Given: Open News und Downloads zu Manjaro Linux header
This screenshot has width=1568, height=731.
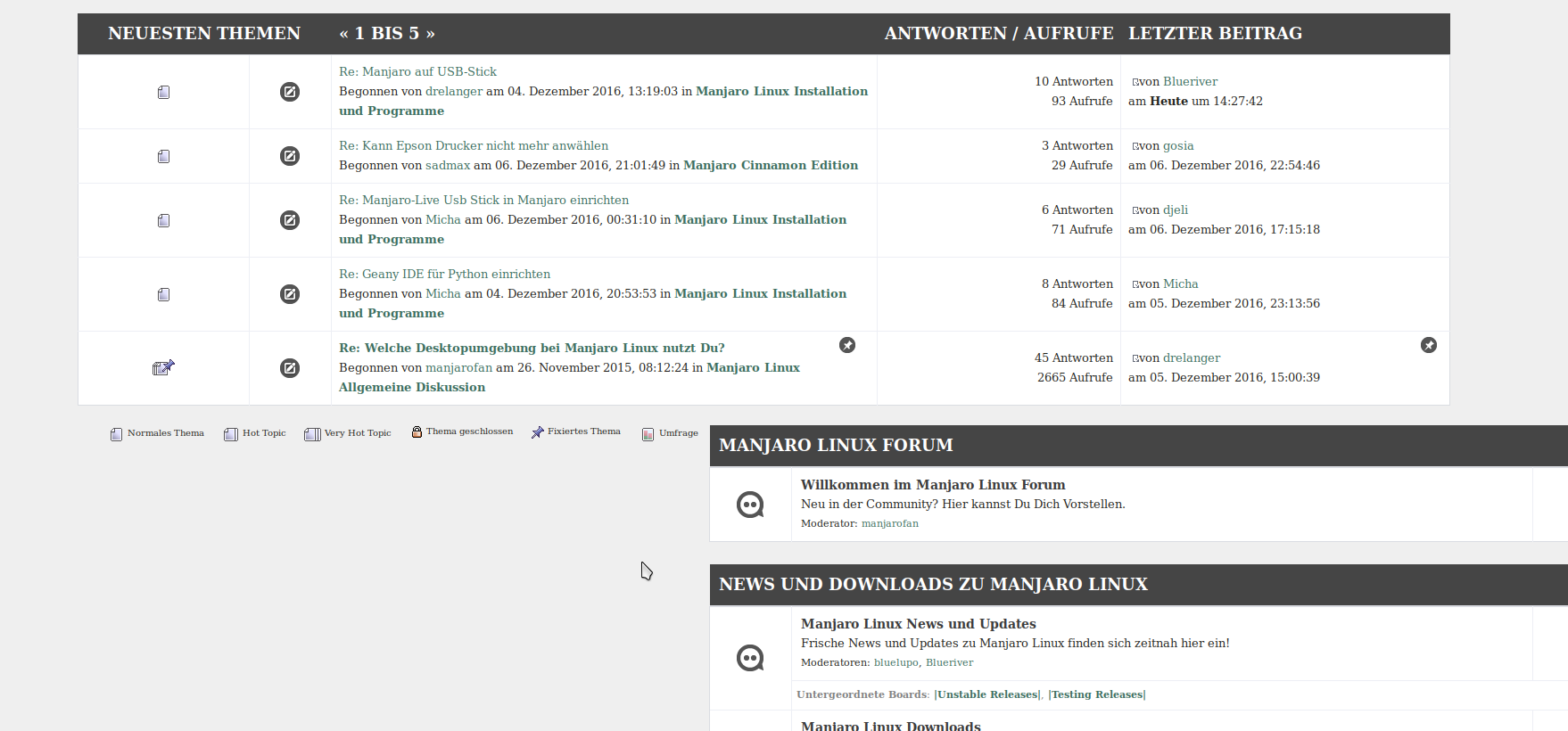Looking at the screenshot, I should pyautogui.click(x=933, y=584).
